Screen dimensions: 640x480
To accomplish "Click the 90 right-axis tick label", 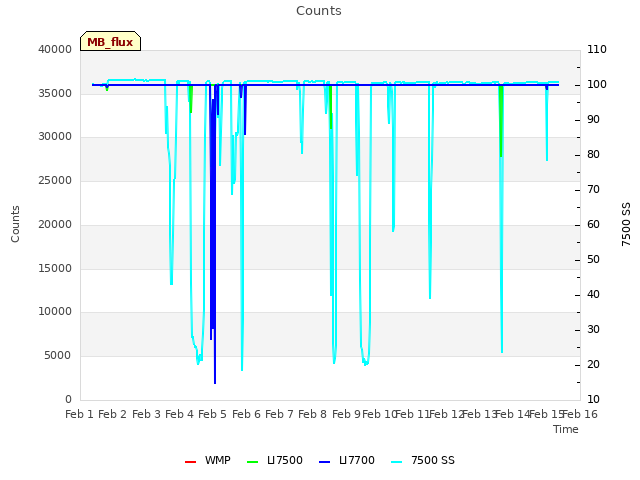I will pyautogui.click(x=593, y=120).
